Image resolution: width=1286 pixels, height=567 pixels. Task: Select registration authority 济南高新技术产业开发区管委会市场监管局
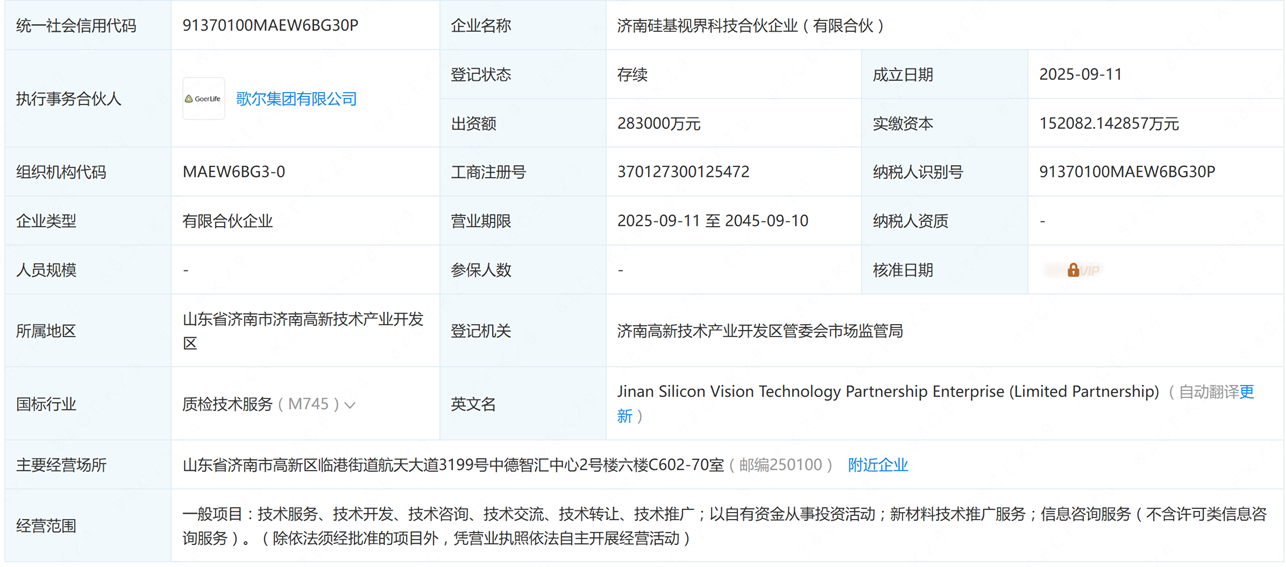pos(759,331)
